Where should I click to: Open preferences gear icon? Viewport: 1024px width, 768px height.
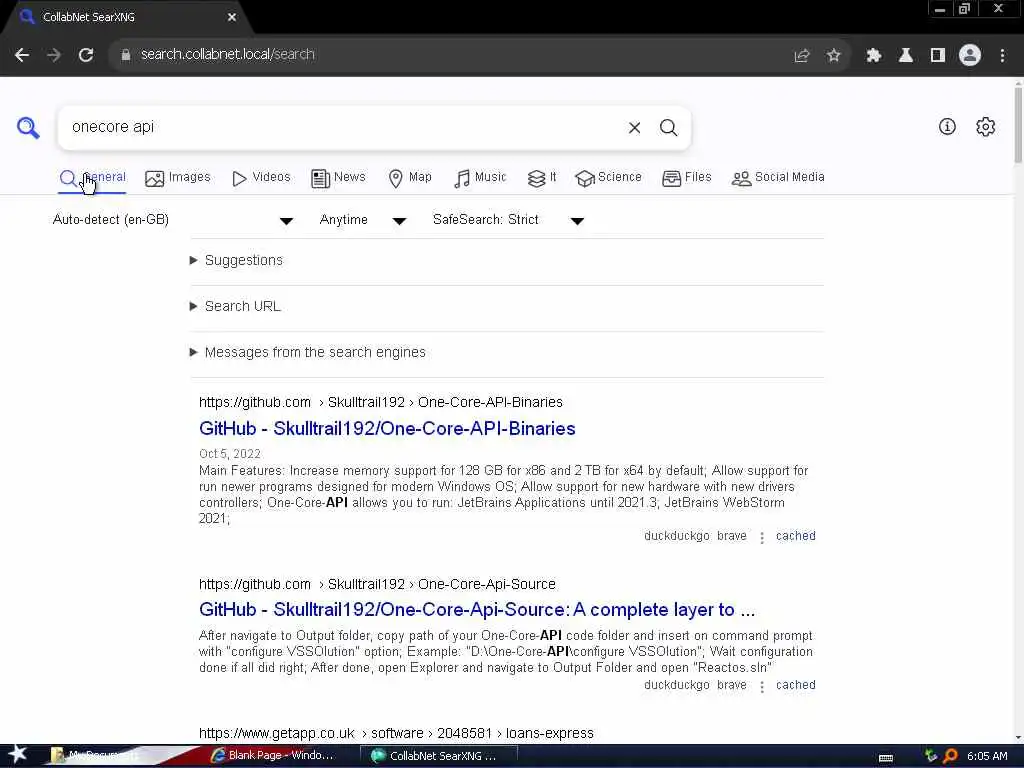tap(985, 127)
